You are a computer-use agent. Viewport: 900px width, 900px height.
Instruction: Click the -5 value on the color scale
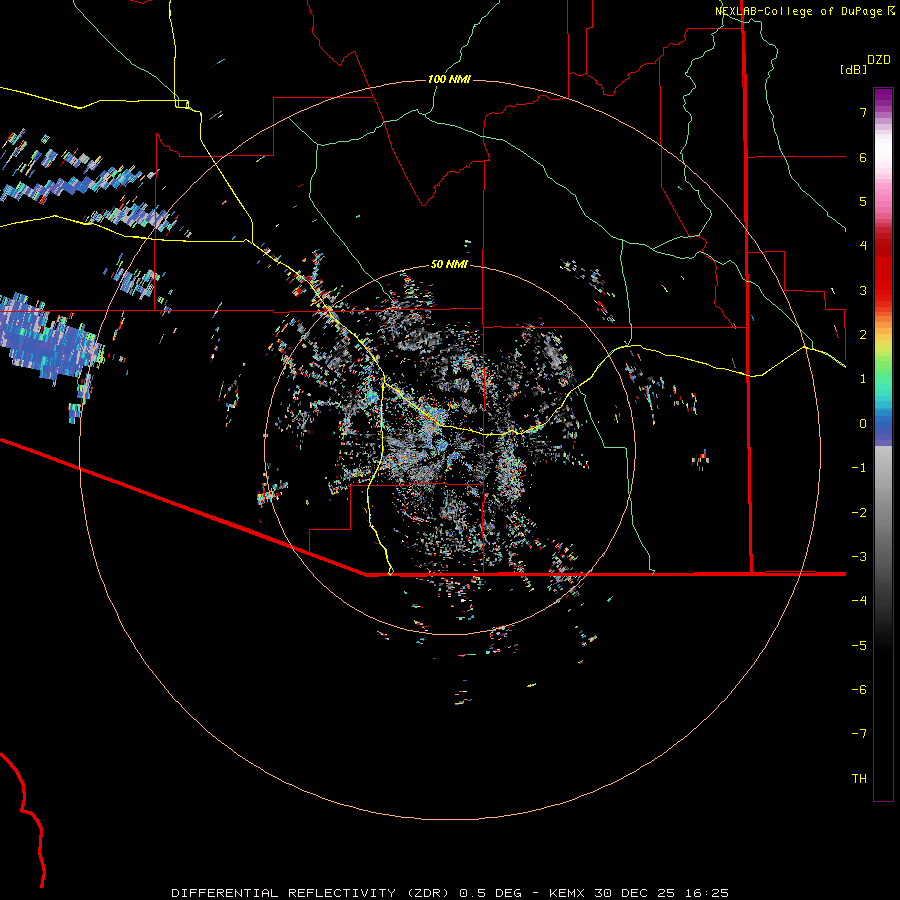859,646
